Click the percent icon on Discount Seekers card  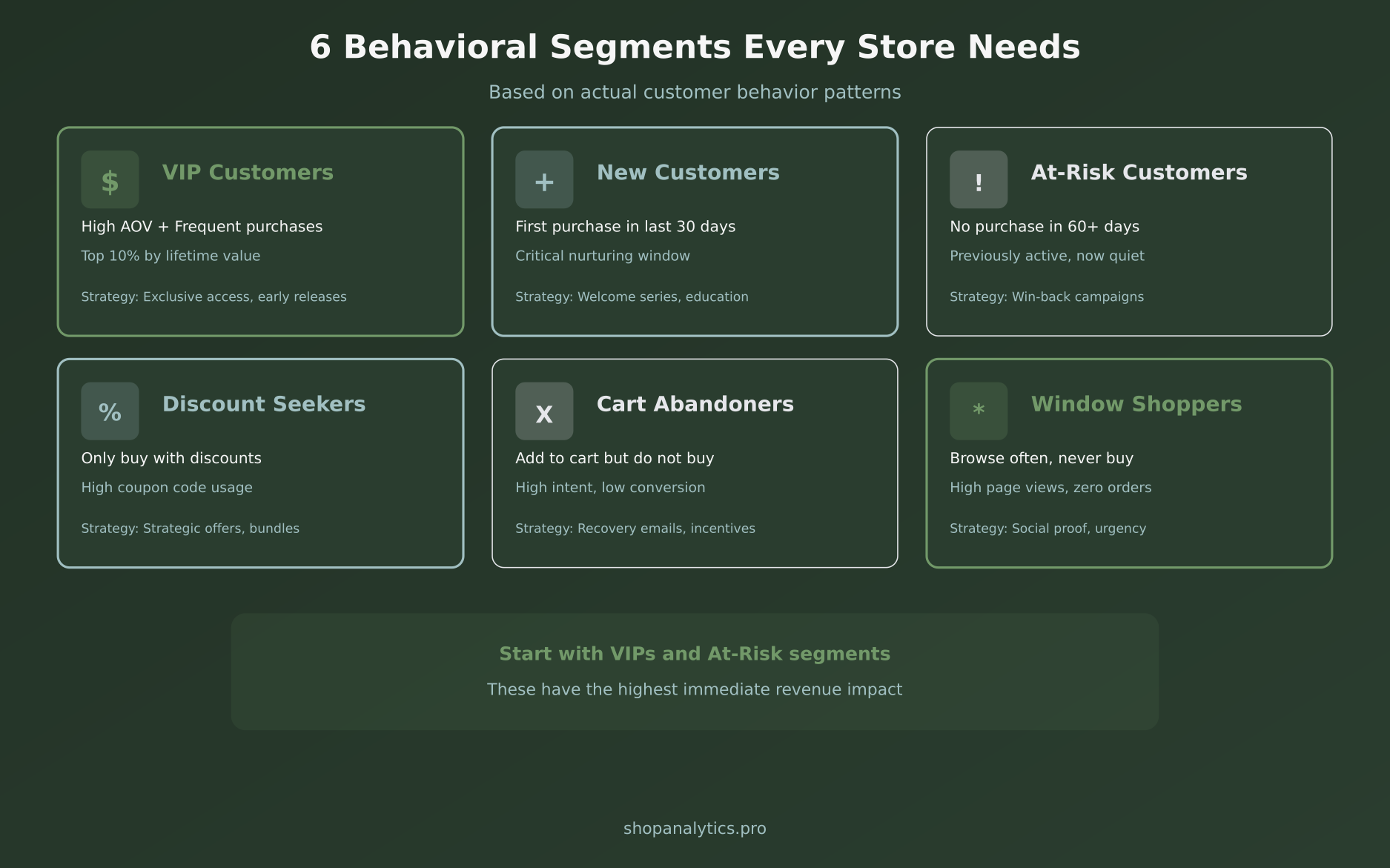(x=110, y=411)
